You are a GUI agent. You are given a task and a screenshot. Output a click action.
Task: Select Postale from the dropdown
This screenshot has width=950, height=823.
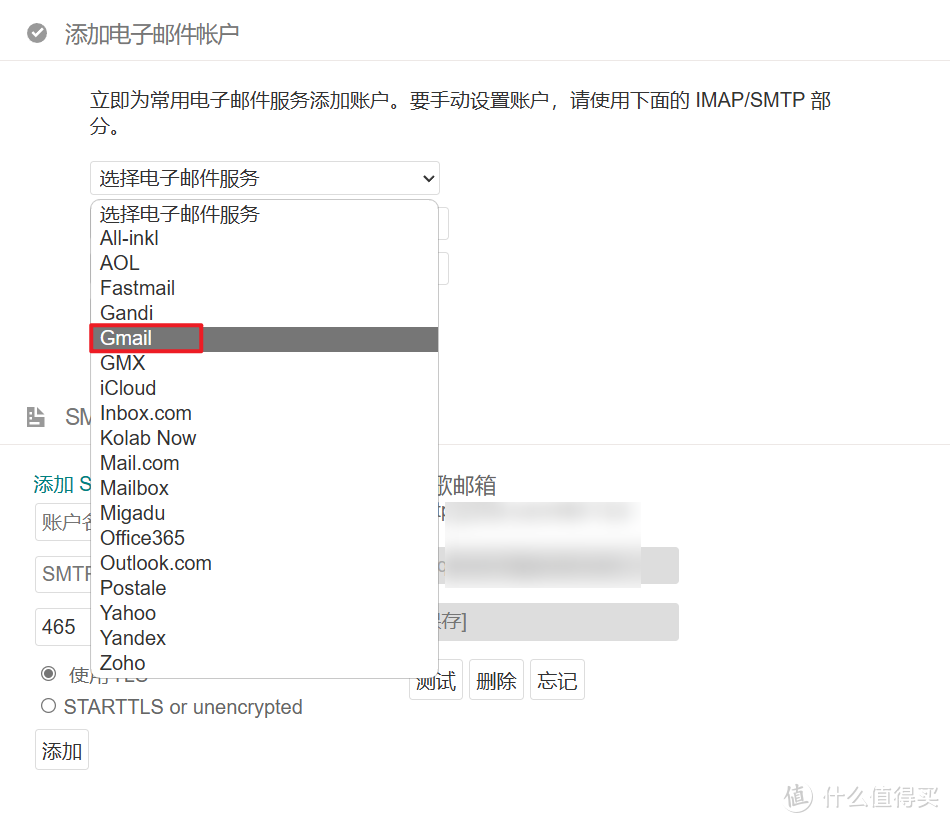[264, 588]
